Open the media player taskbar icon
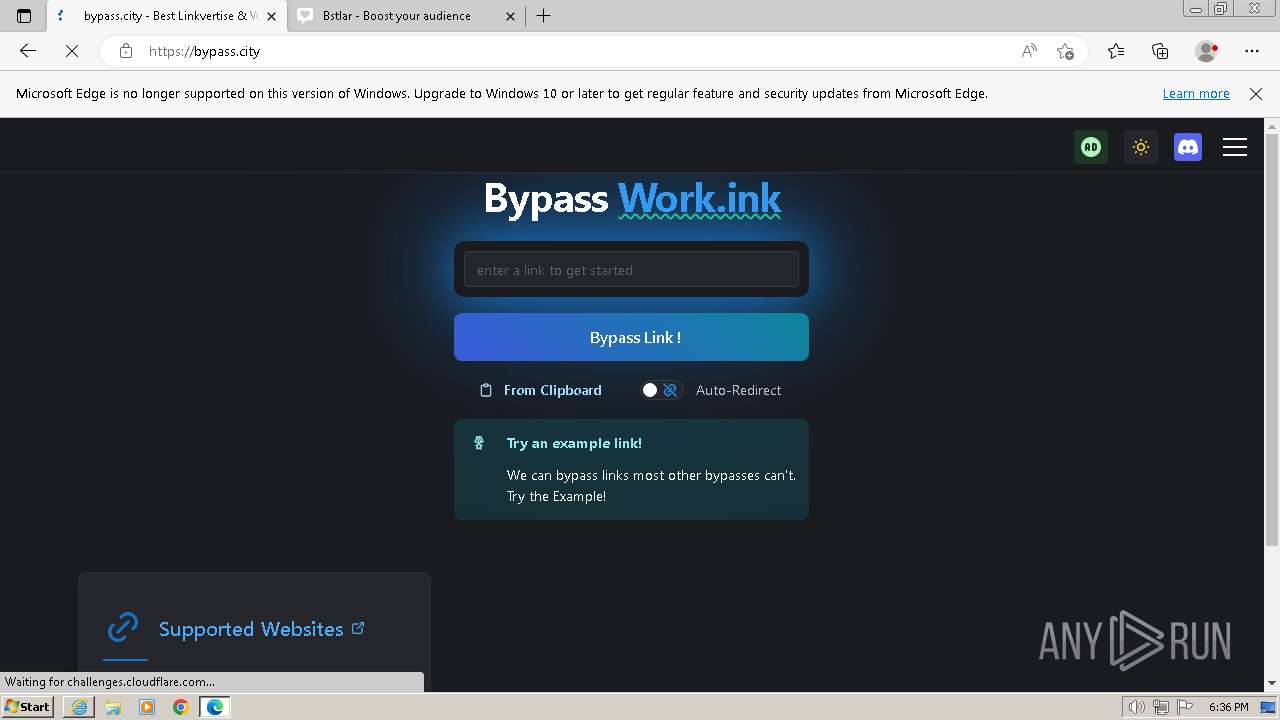This screenshot has width=1280, height=720. [147, 707]
